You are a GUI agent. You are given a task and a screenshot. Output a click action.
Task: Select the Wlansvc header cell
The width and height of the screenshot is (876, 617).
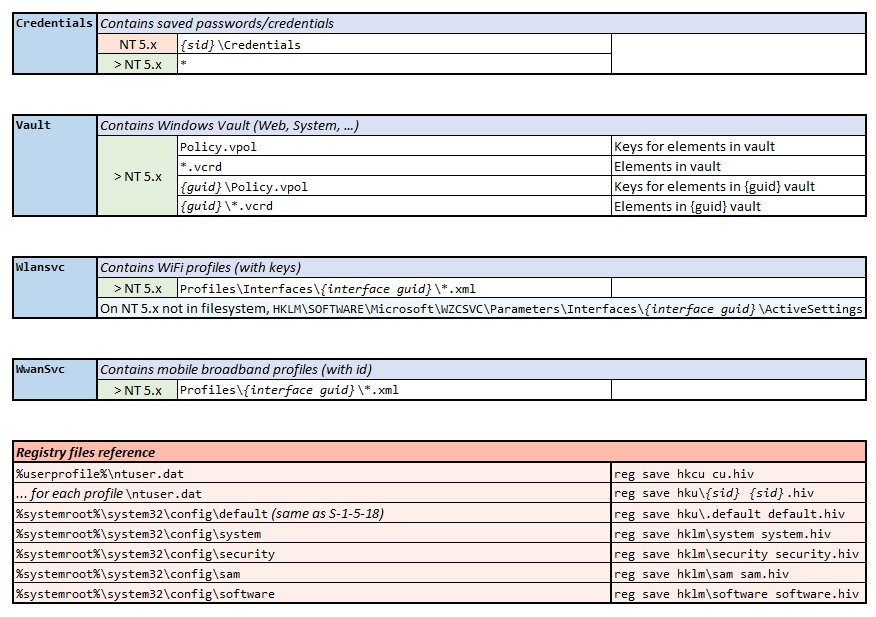click(55, 288)
